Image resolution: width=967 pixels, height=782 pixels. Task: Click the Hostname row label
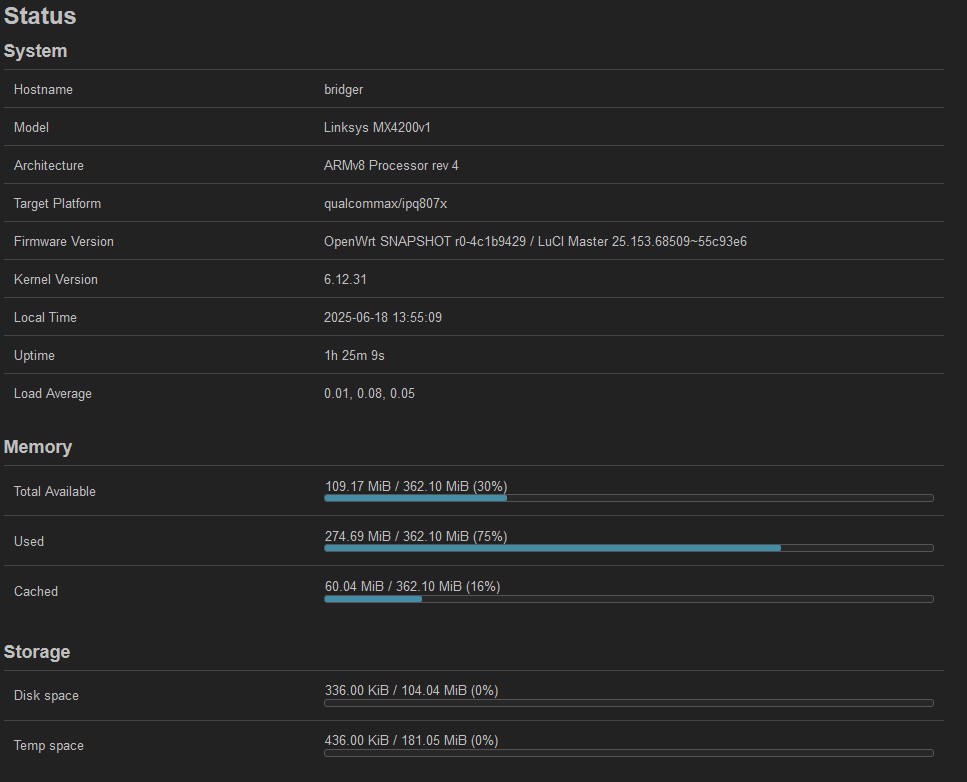(43, 89)
